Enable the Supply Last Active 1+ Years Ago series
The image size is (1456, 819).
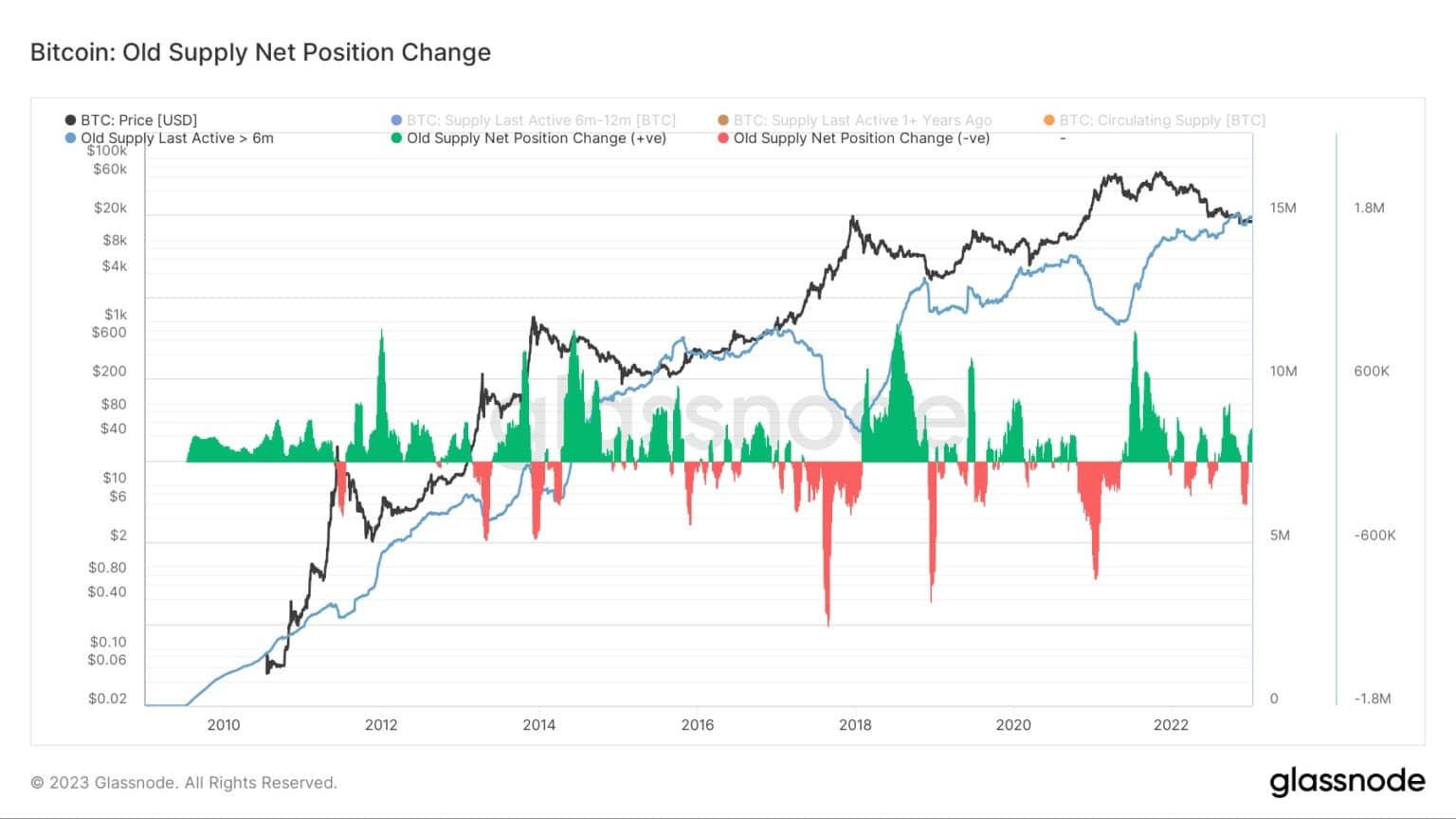(x=855, y=120)
